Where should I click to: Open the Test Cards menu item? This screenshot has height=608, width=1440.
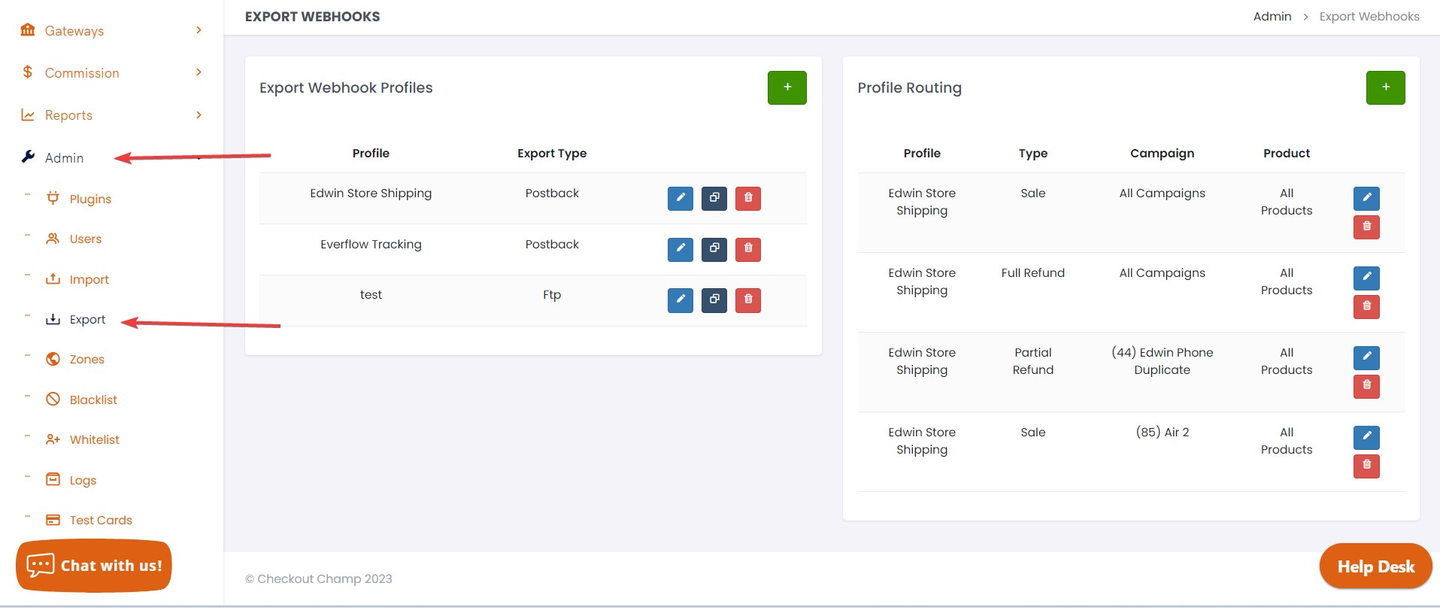tap(100, 520)
